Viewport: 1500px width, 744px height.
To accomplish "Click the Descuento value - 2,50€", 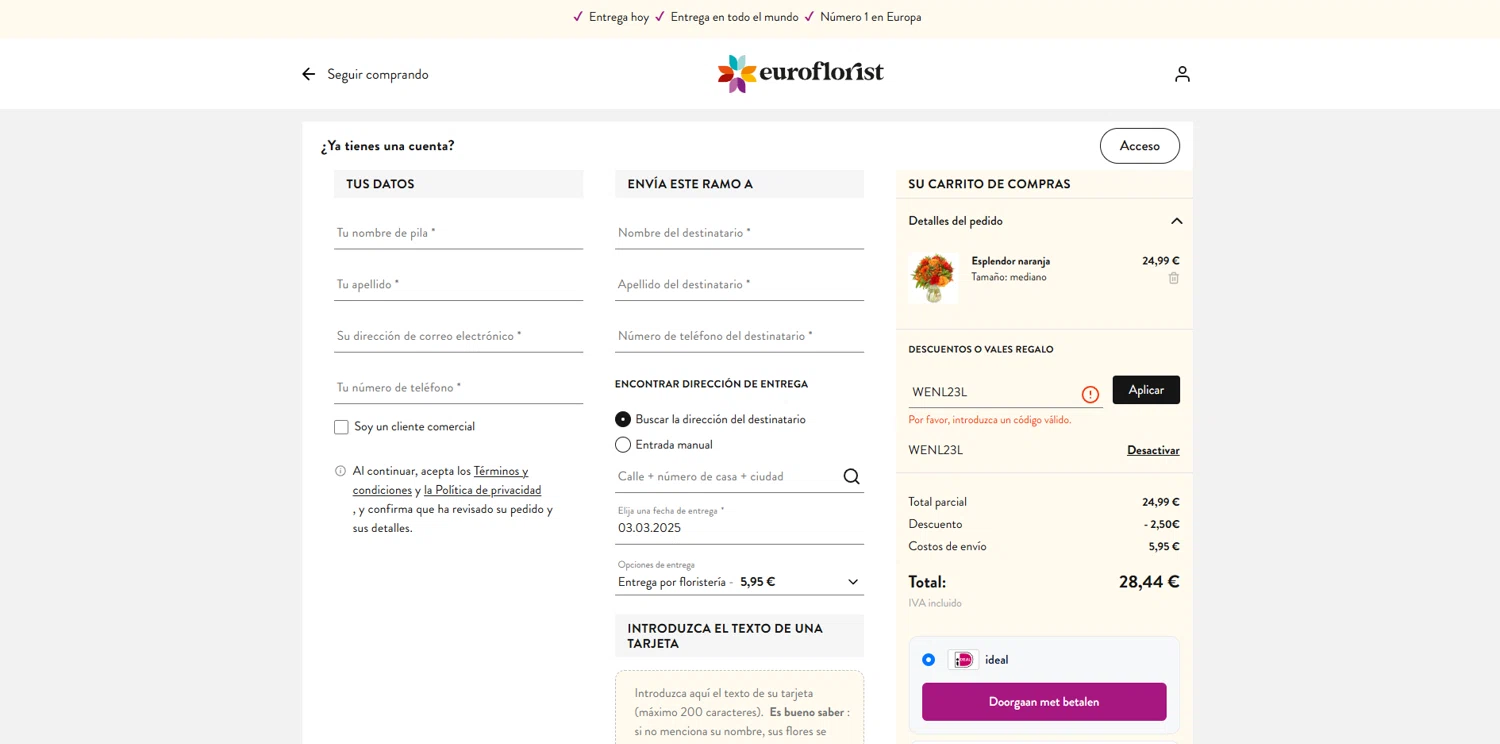I will pyautogui.click(x=1162, y=524).
